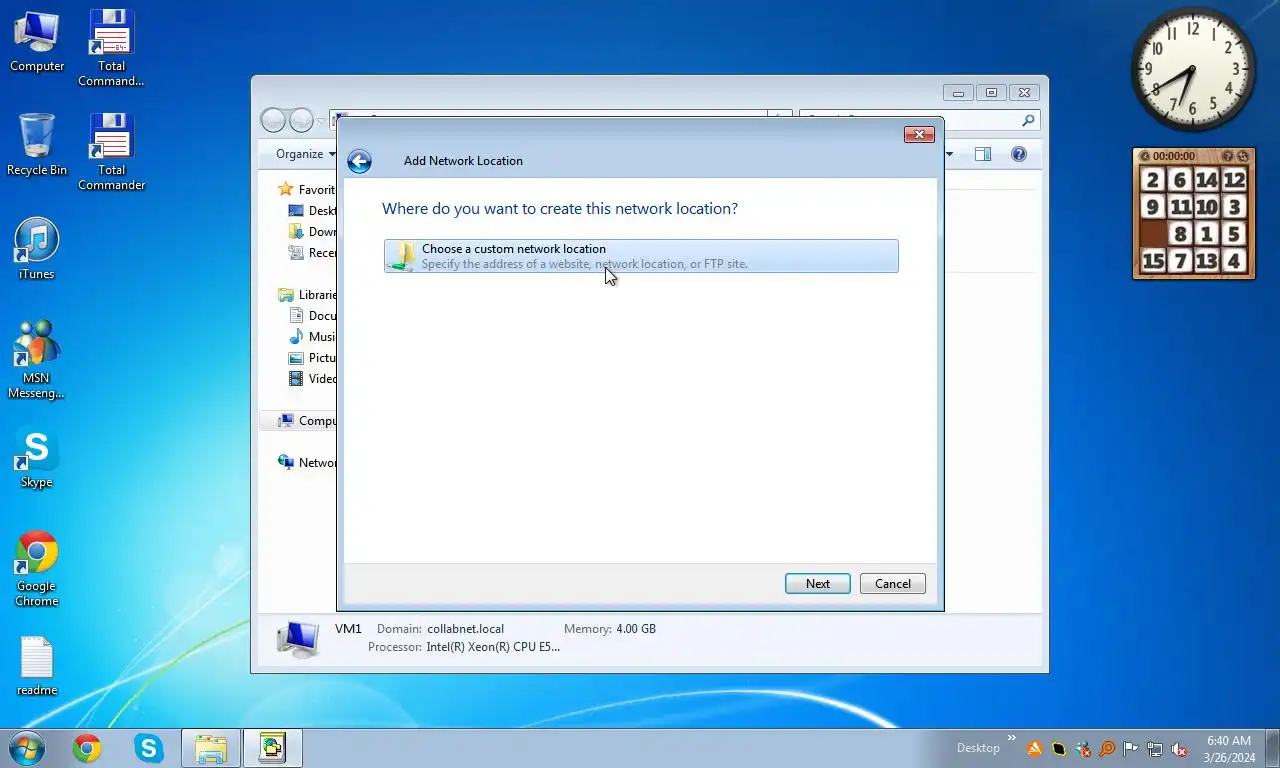Go back in the Add Network Location wizard
Image resolution: width=1280 pixels, height=768 pixels.
(359, 161)
